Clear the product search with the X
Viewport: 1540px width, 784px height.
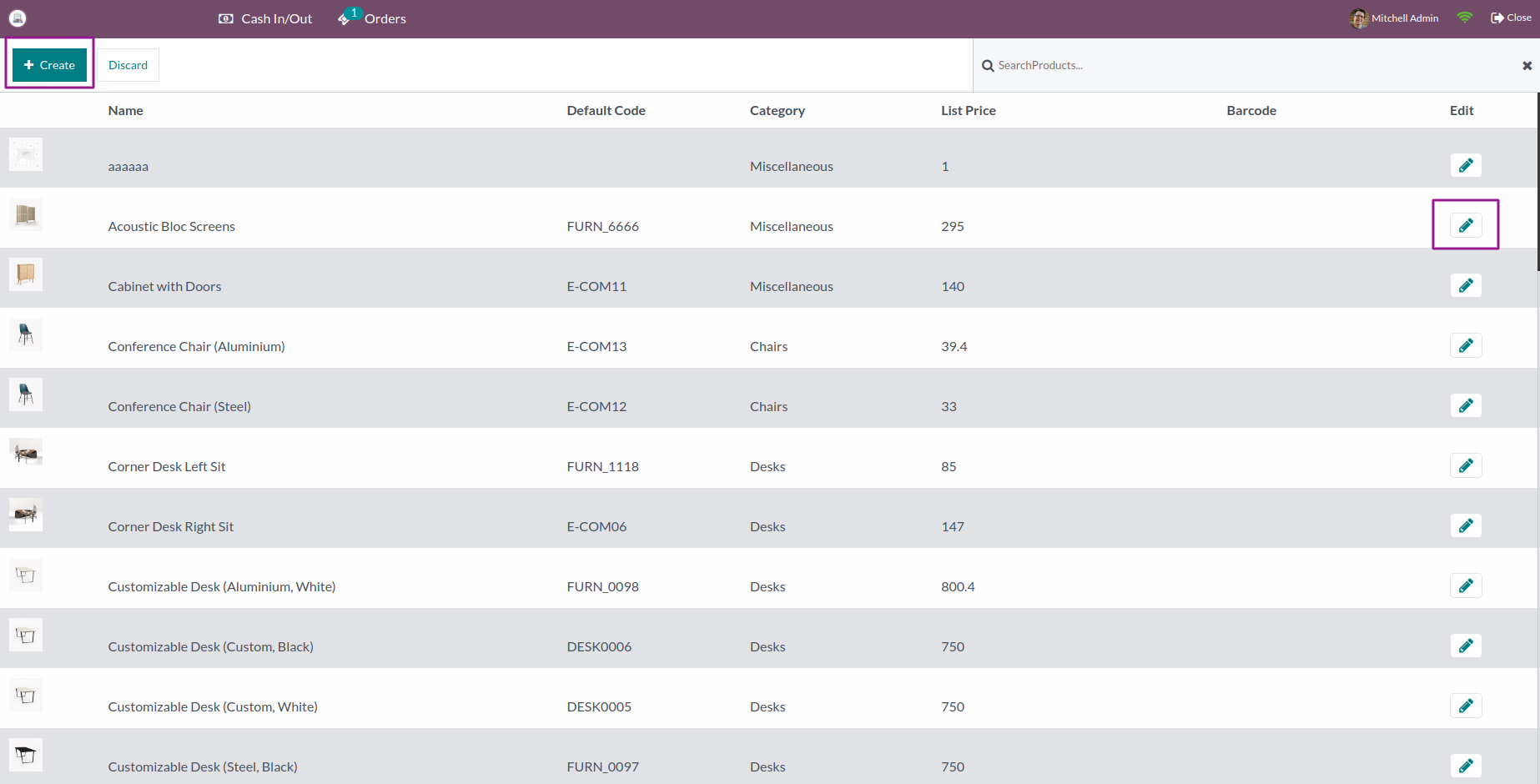click(1527, 65)
